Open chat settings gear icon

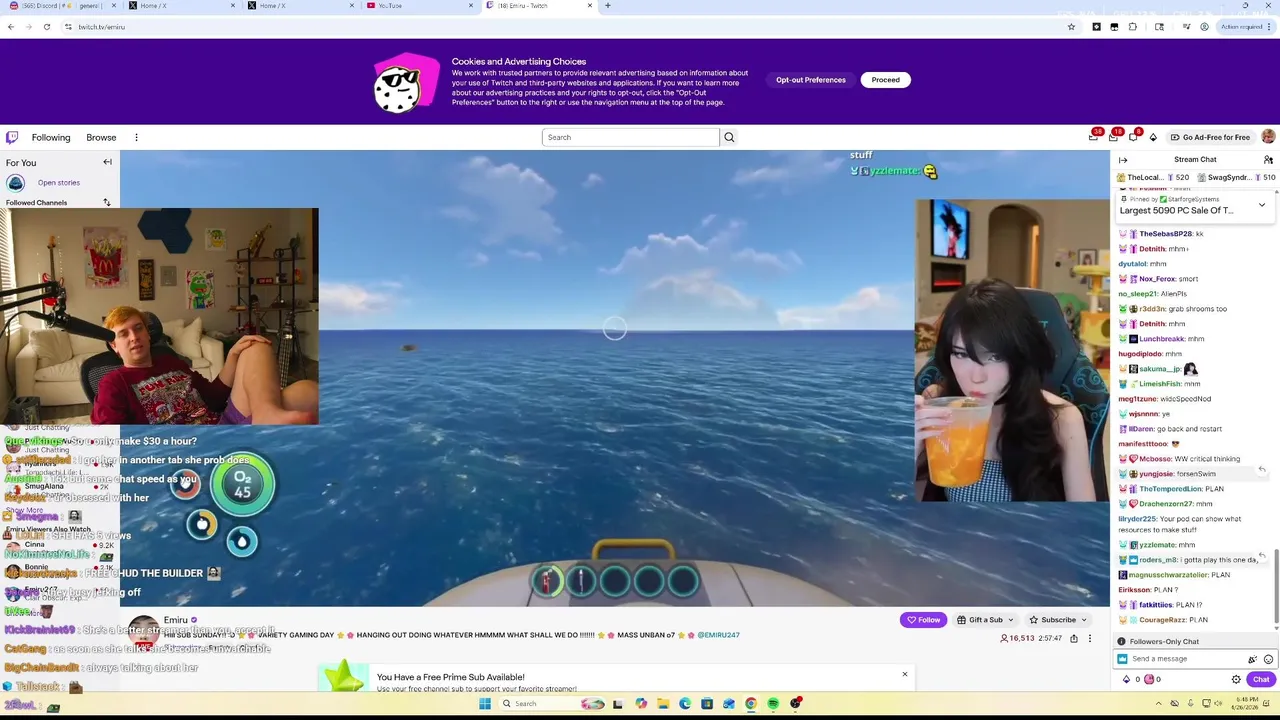click(1236, 679)
